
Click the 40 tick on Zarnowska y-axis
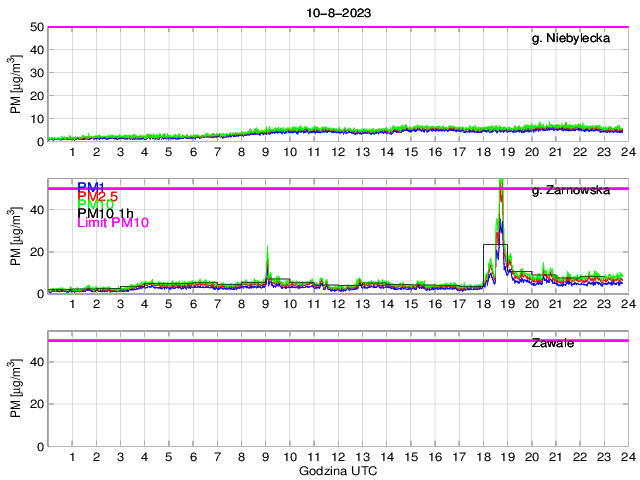tap(37, 210)
